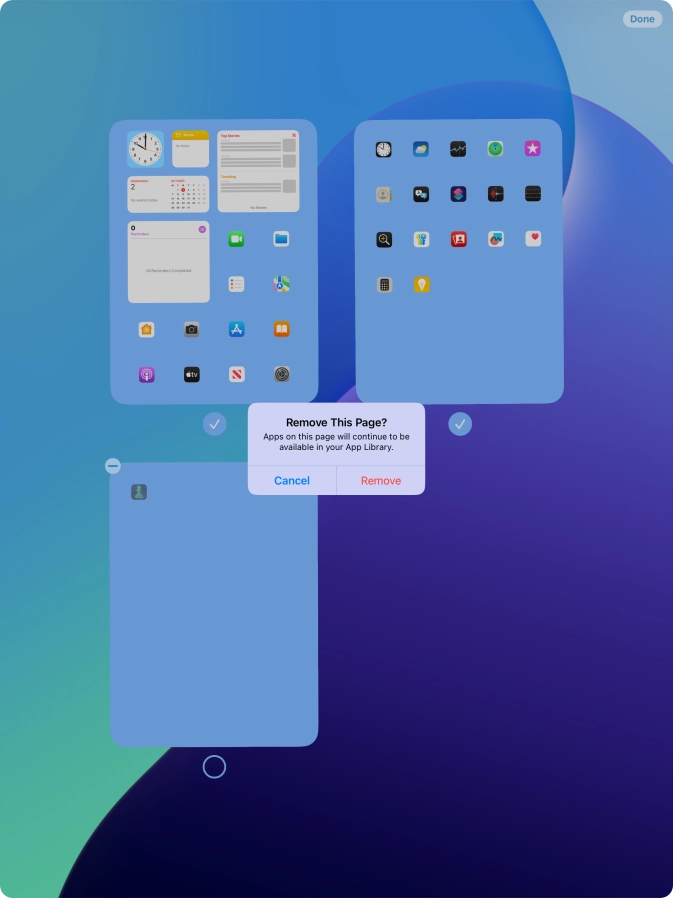Screen dimensions: 673x898
Task: Tap the FaceTime app icon
Action: click(236, 239)
